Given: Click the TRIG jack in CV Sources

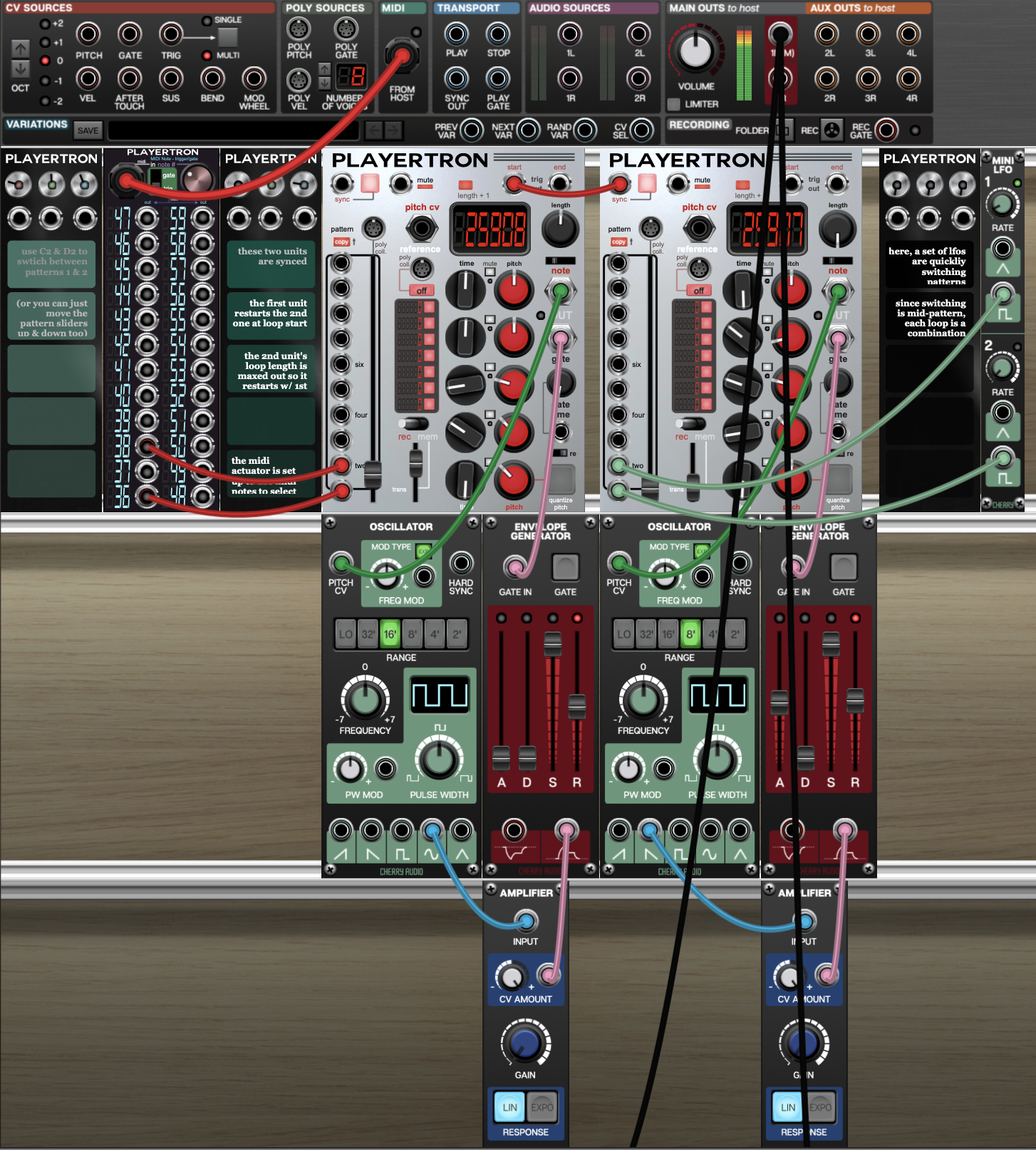Looking at the screenshot, I should tap(171, 33).
